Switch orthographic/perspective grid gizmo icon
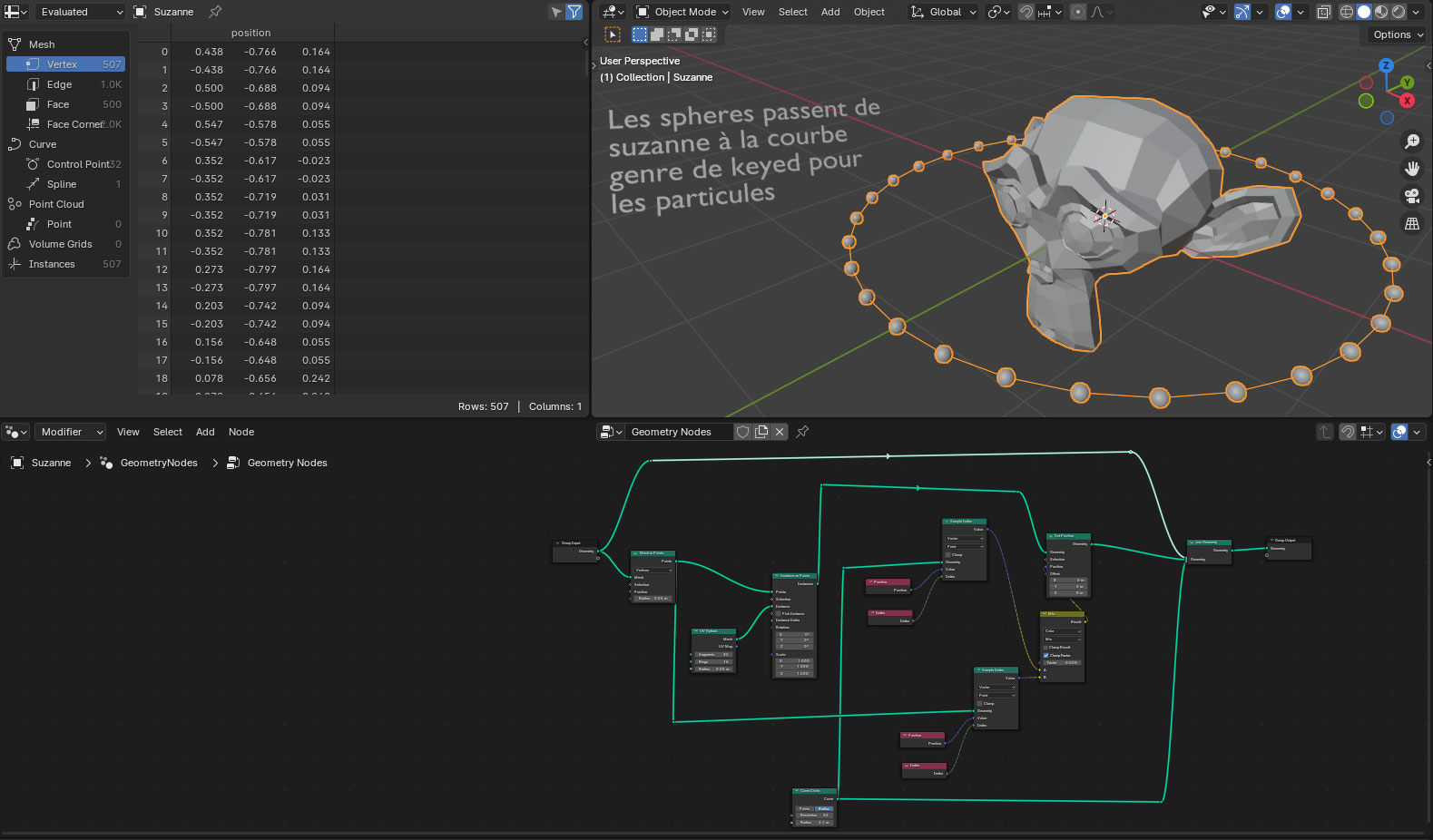This screenshot has height=840, width=1433. [1412, 223]
